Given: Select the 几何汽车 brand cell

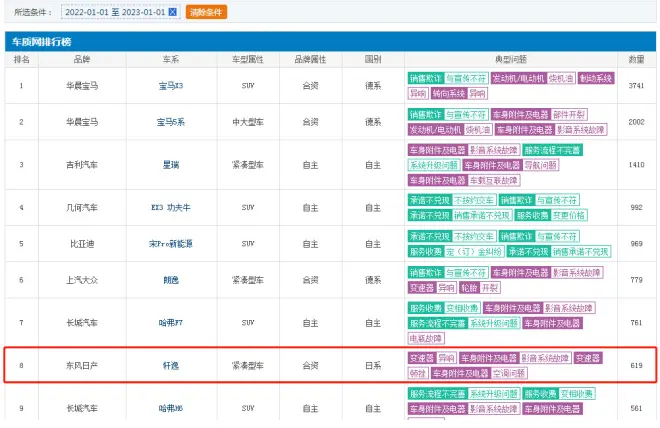Looking at the screenshot, I should point(82,207).
